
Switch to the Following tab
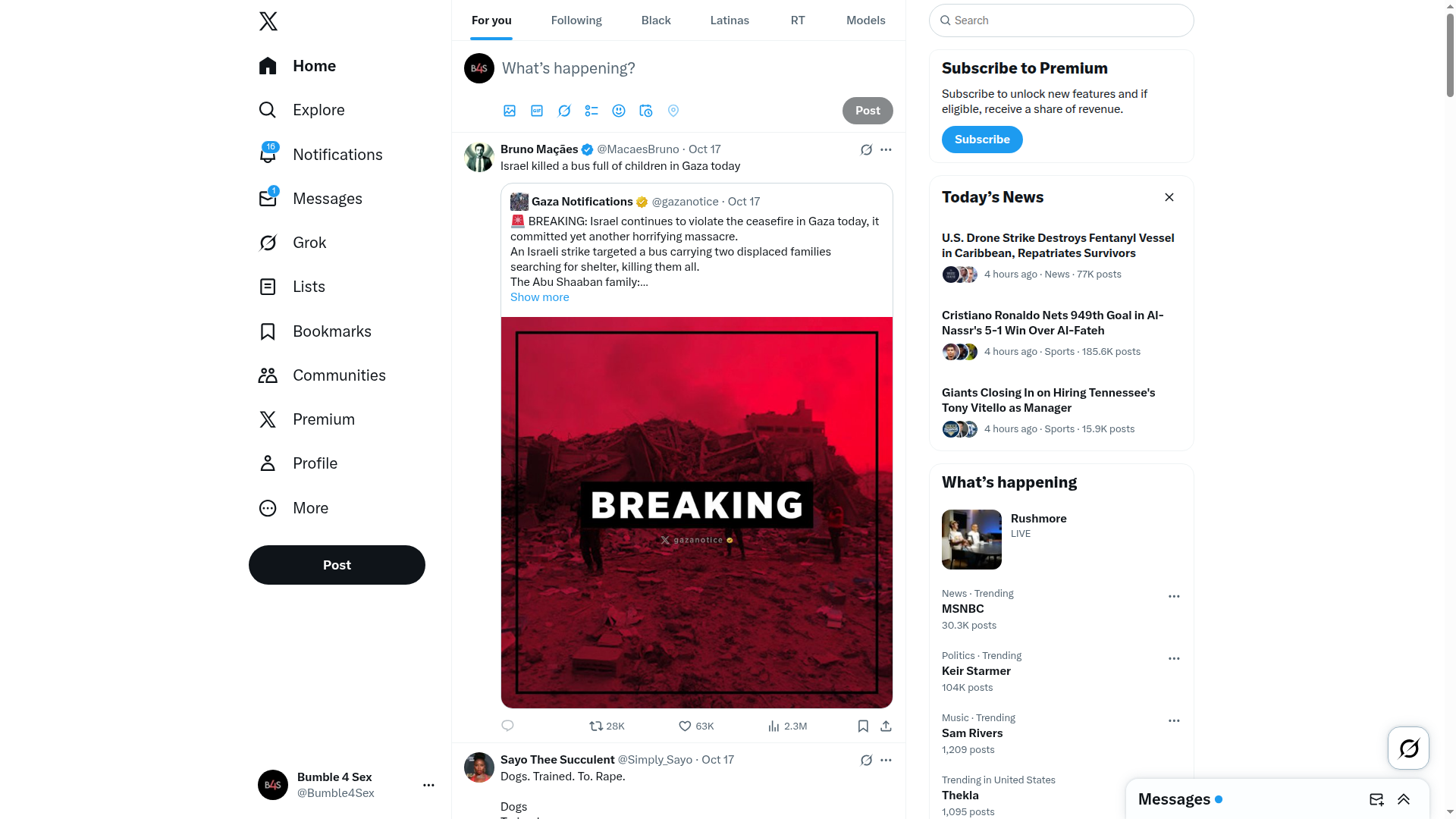[576, 20]
